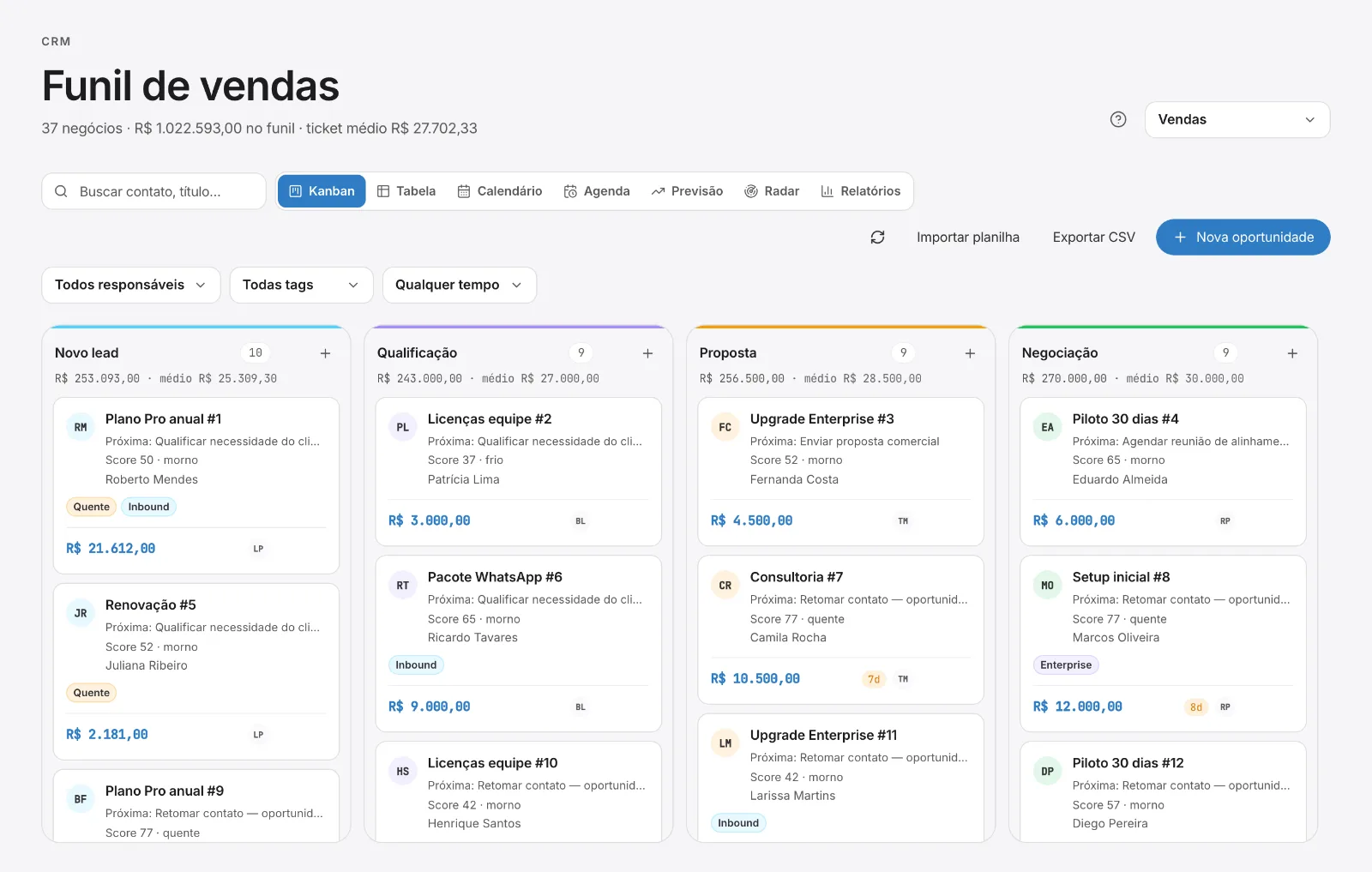The image size is (1372, 872).
Task: Click CR avatar on Consultoria #7
Action: [725, 586]
